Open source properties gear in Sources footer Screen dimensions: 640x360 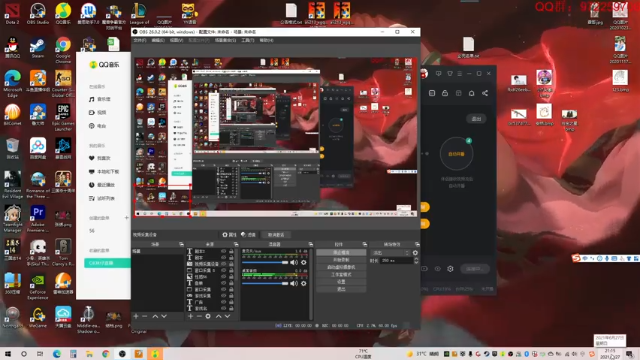point(208,316)
